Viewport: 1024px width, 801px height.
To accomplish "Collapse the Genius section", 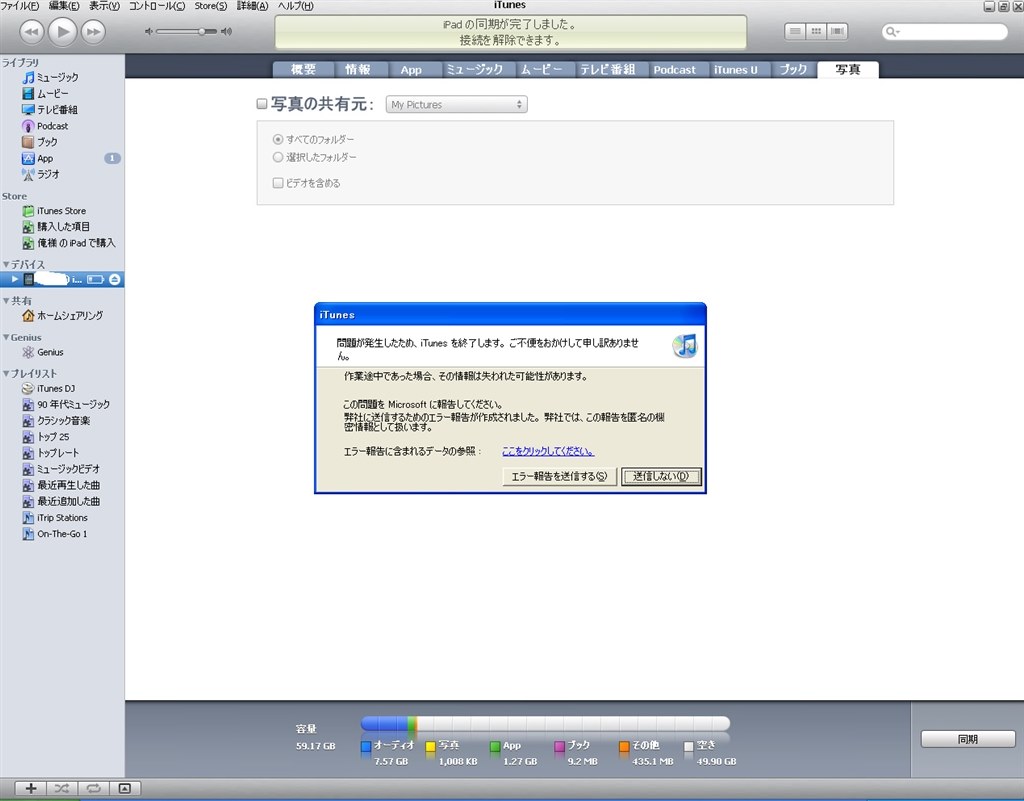I will coord(6,338).
